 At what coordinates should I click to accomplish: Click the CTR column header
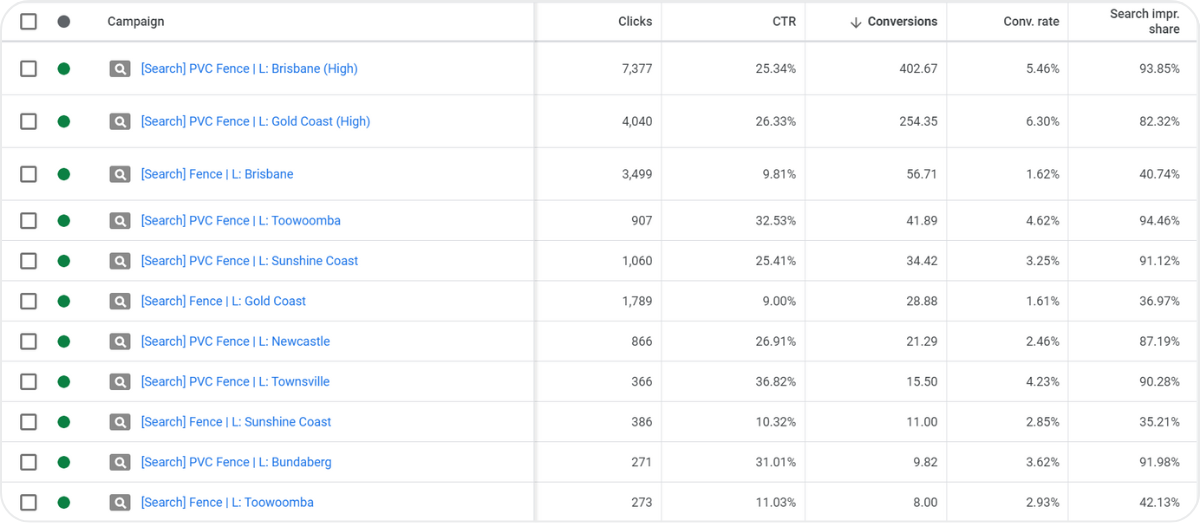pyautogui.click(x=784, y=21)
